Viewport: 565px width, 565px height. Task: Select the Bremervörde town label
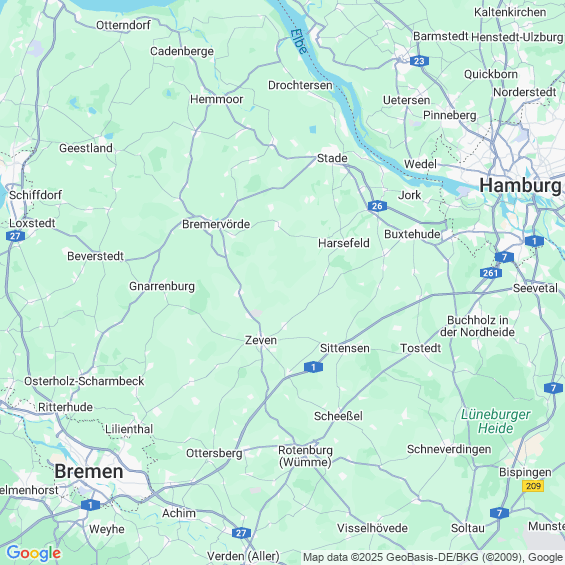216,224
